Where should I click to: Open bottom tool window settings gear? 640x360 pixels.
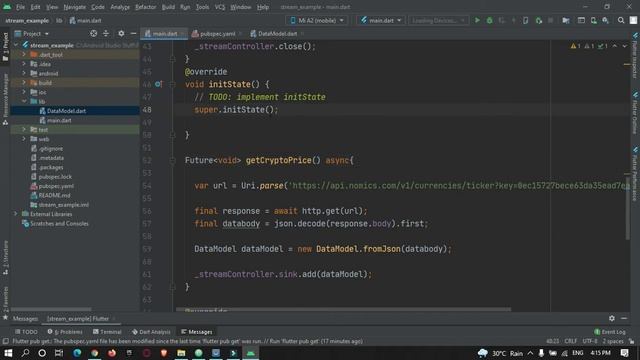pyautogui.click(x=612, y=318)
